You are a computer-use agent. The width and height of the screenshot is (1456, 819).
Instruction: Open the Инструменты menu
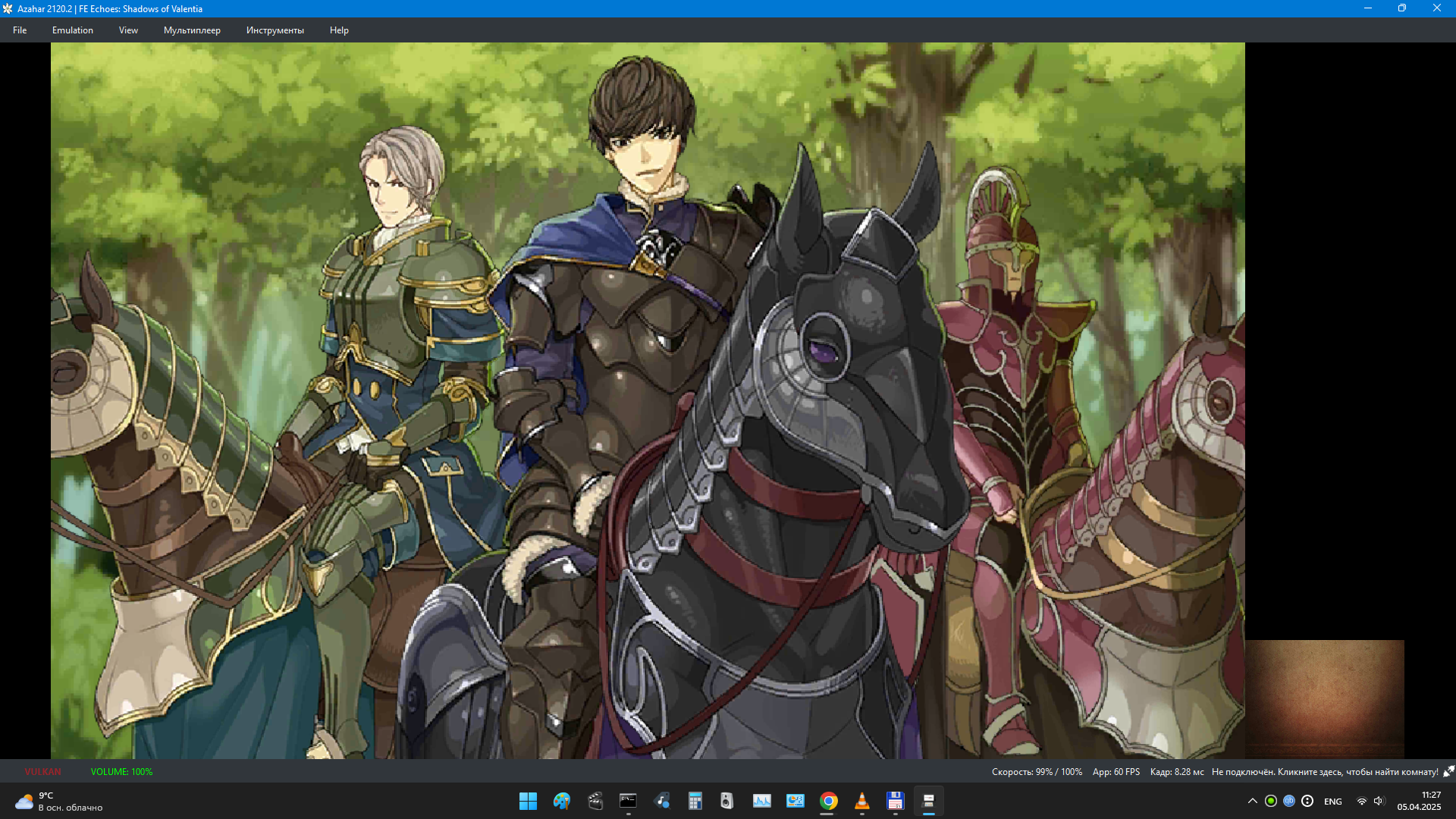point(275,30)
